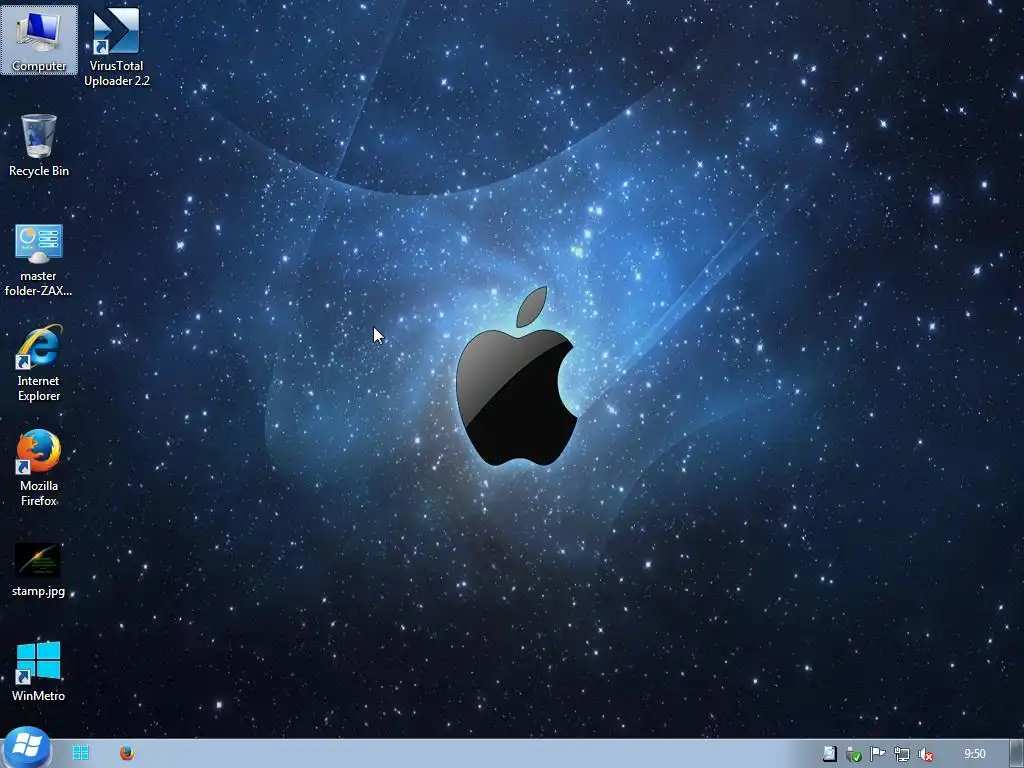
Task: Select the WinMetro desktop shortcut
Action: pos(39,671)
